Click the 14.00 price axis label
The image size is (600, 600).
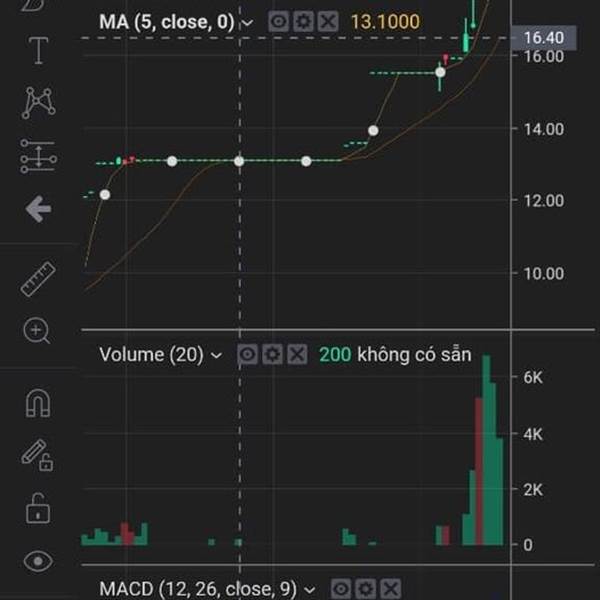tap(544, 129)
